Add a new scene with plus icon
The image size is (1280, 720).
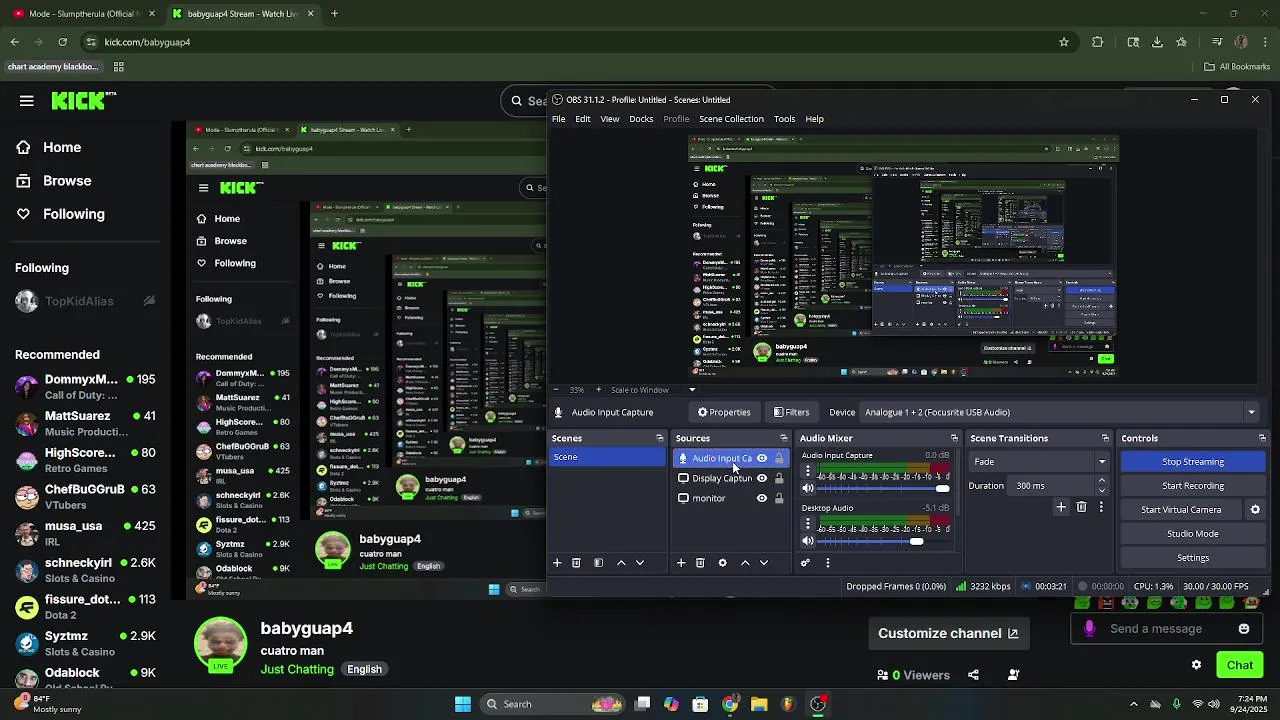(x=557, y=563)
